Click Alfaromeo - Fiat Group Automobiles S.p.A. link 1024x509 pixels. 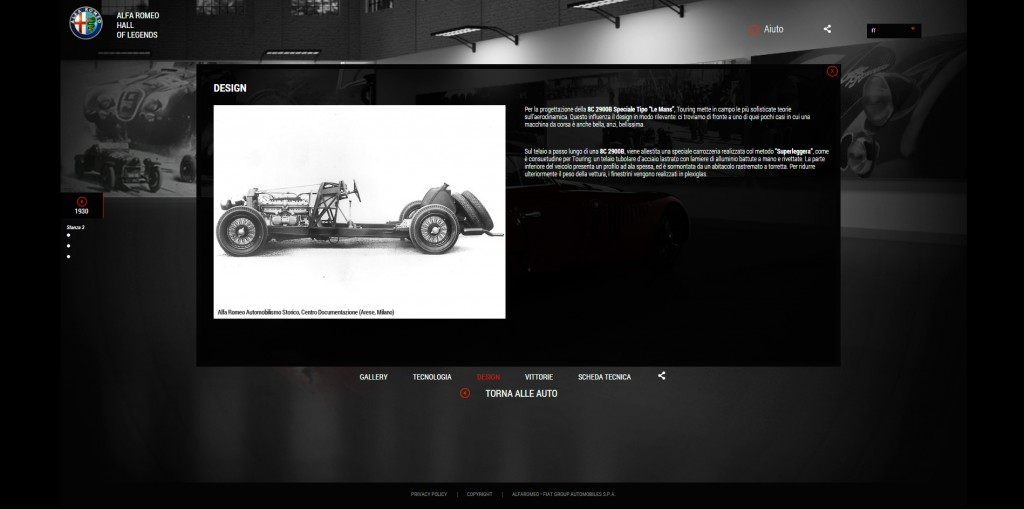click(564, 495)
